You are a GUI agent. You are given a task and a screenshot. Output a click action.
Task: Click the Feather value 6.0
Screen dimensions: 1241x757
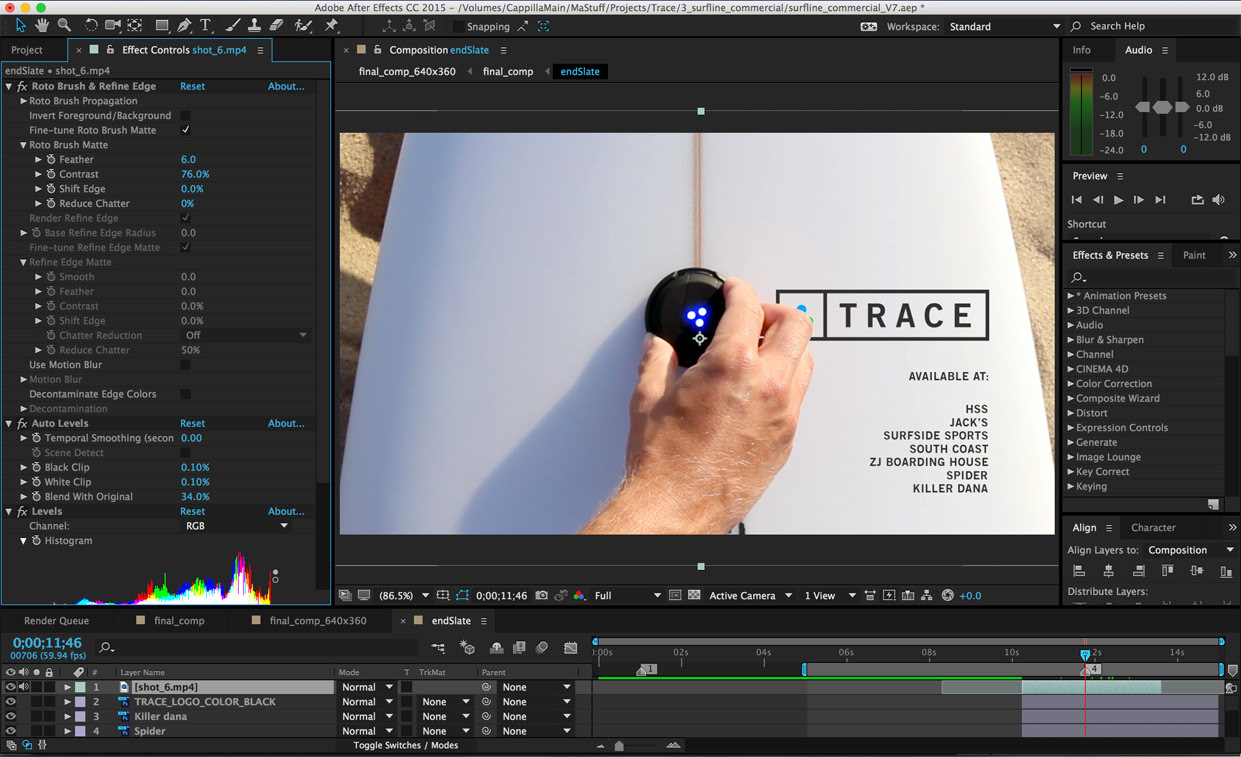[x=188, y=160]
